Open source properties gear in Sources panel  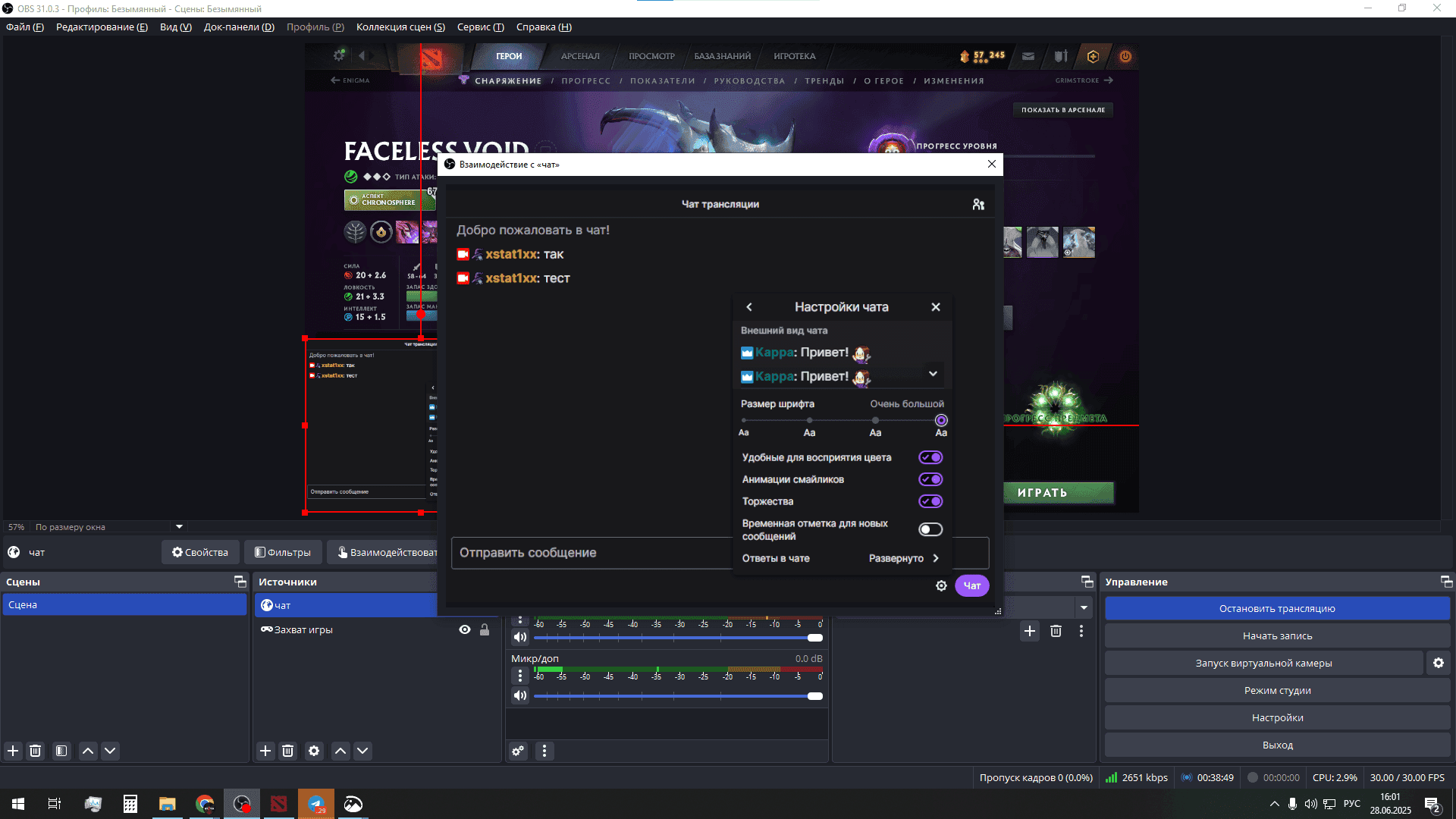coord(314,751)
